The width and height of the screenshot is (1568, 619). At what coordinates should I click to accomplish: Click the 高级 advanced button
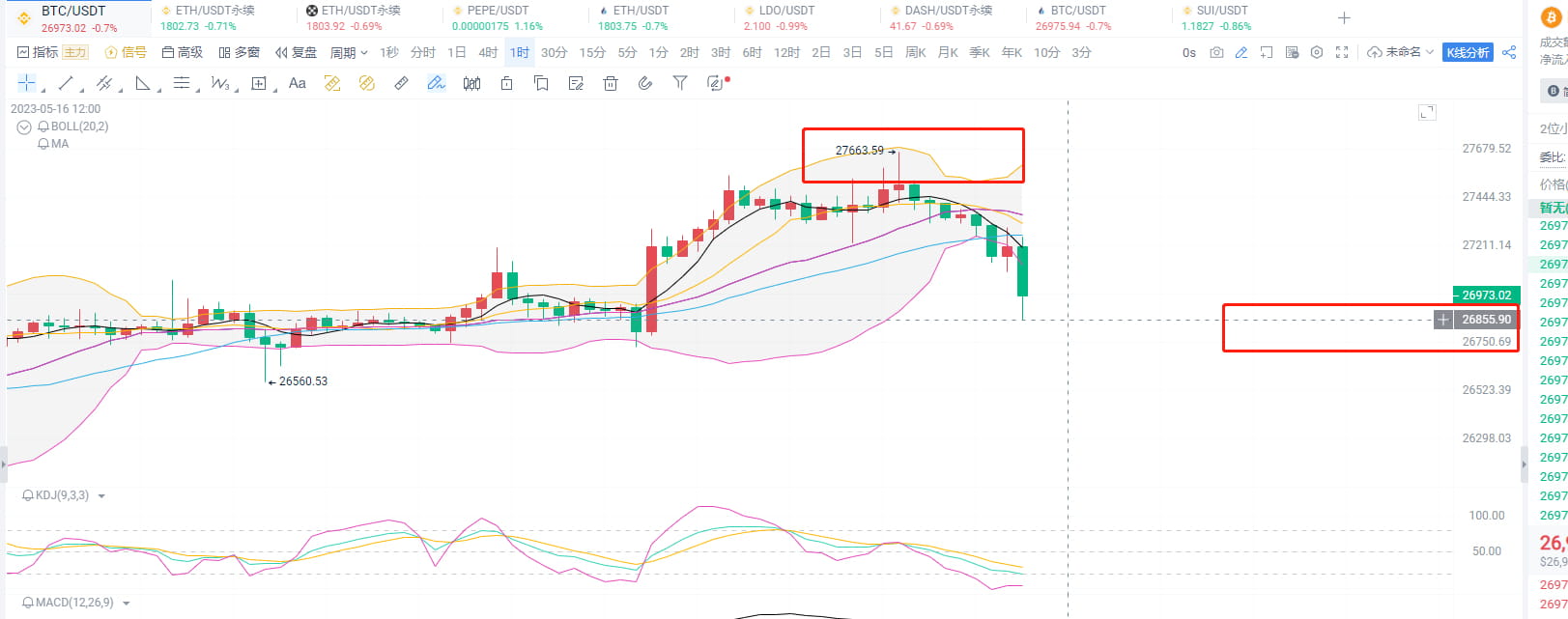point(182,52)
